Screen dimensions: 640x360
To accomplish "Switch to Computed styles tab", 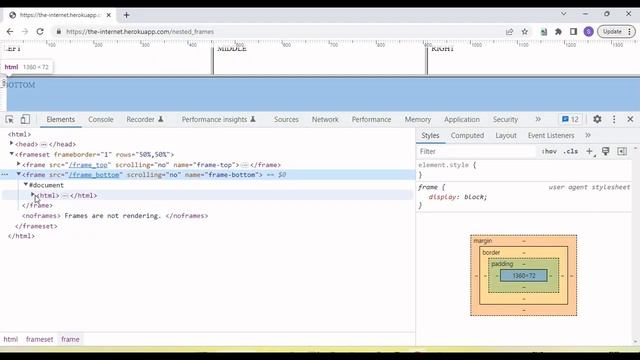I will pyautogui.click(x=467, y=136).
